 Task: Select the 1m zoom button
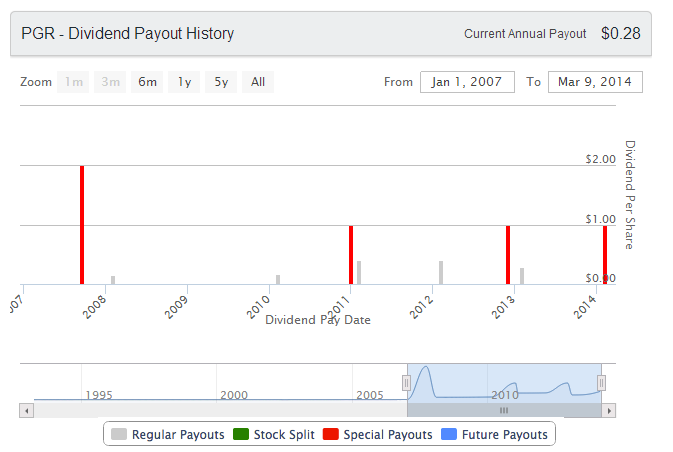pyautogui.click(x=73, y=82)
